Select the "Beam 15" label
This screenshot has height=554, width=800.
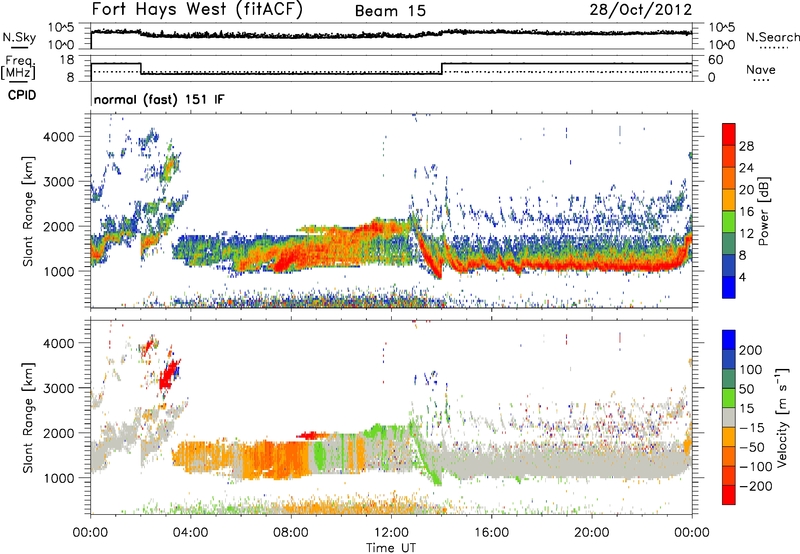[x=390, y=11]
